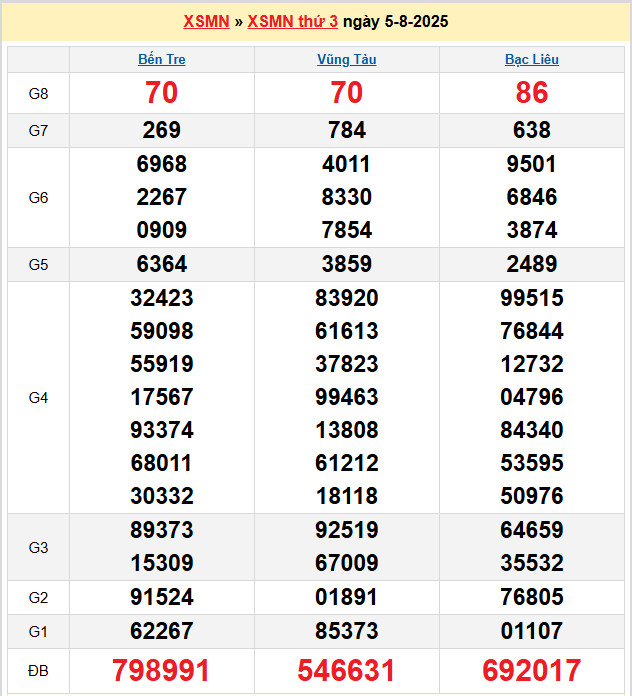Select Vũng Tàu special prize number 546631
Screen dimensions: 632x696
pos(347,670)
